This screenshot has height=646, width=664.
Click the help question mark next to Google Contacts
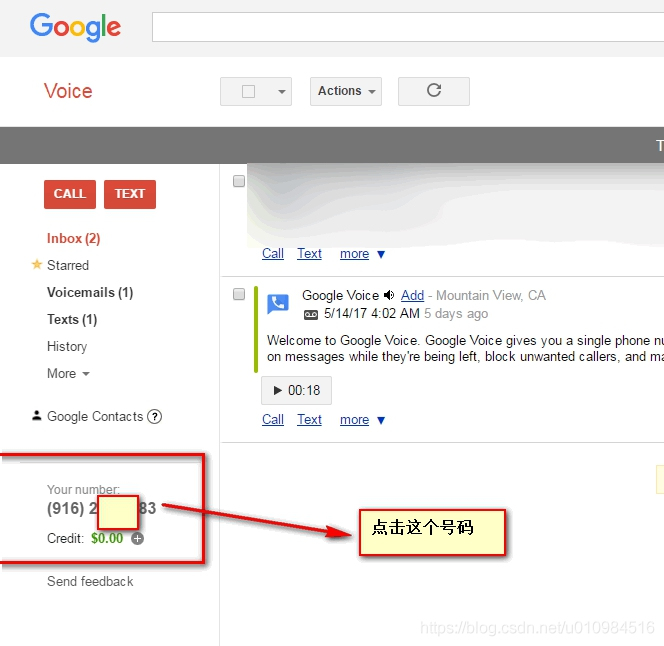155,417
